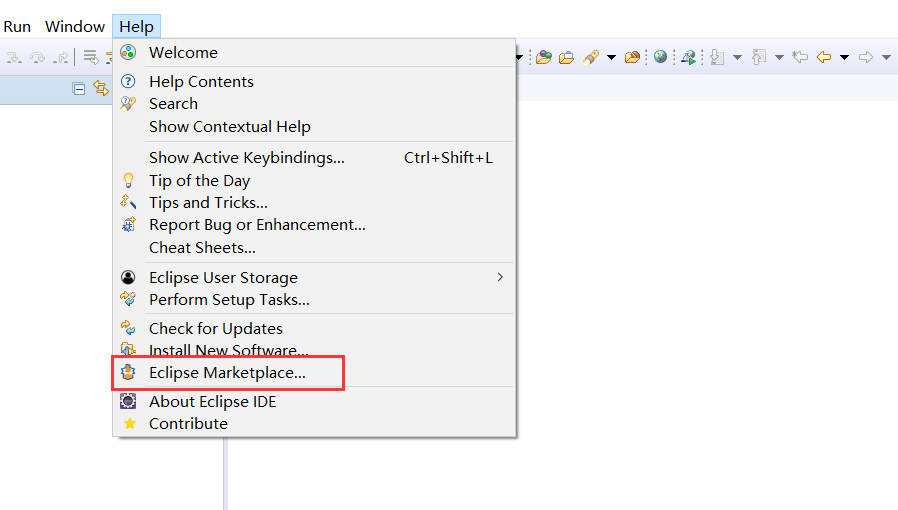898x510 pixels.
Task: Click the Next Annotation toolbar icon
Action: coord(717,57)
